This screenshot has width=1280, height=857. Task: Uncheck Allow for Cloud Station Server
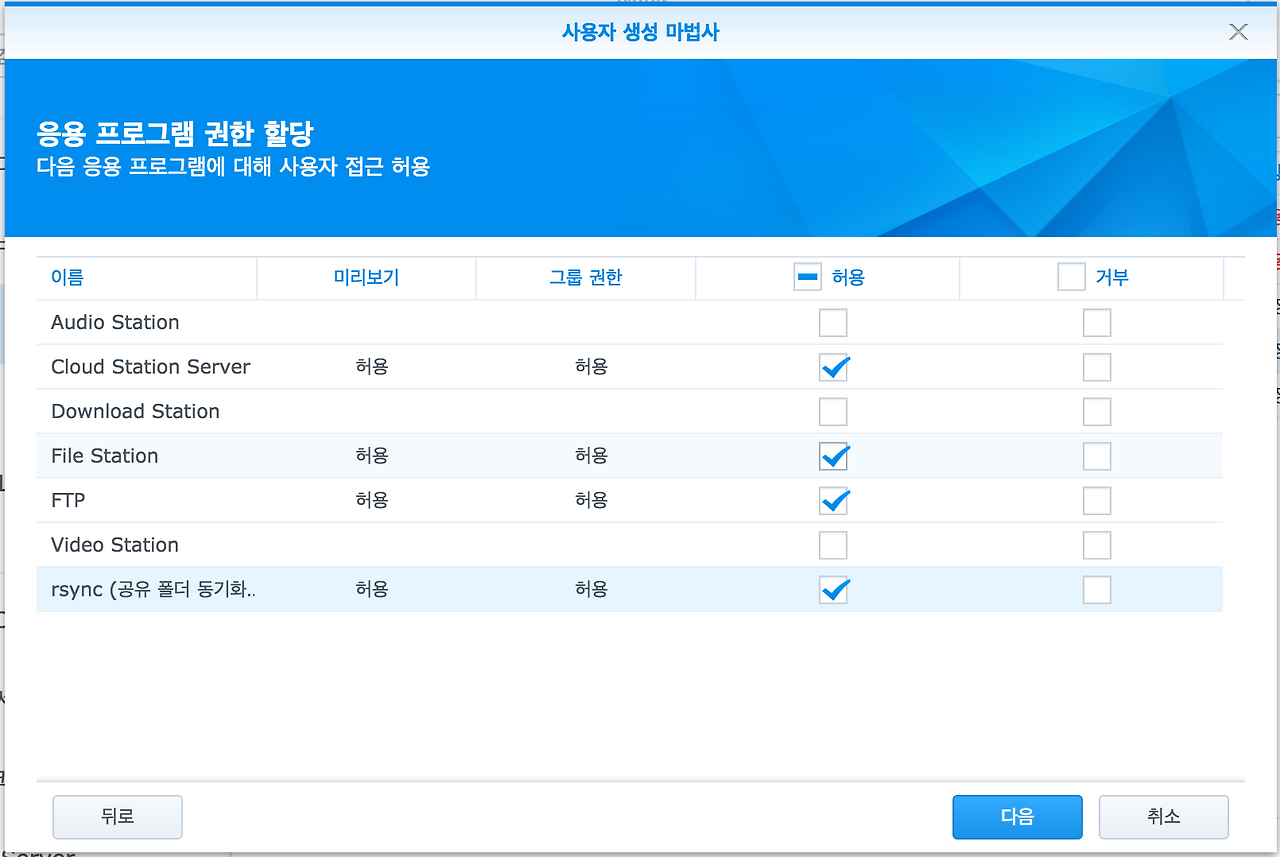tap(833, 367)
